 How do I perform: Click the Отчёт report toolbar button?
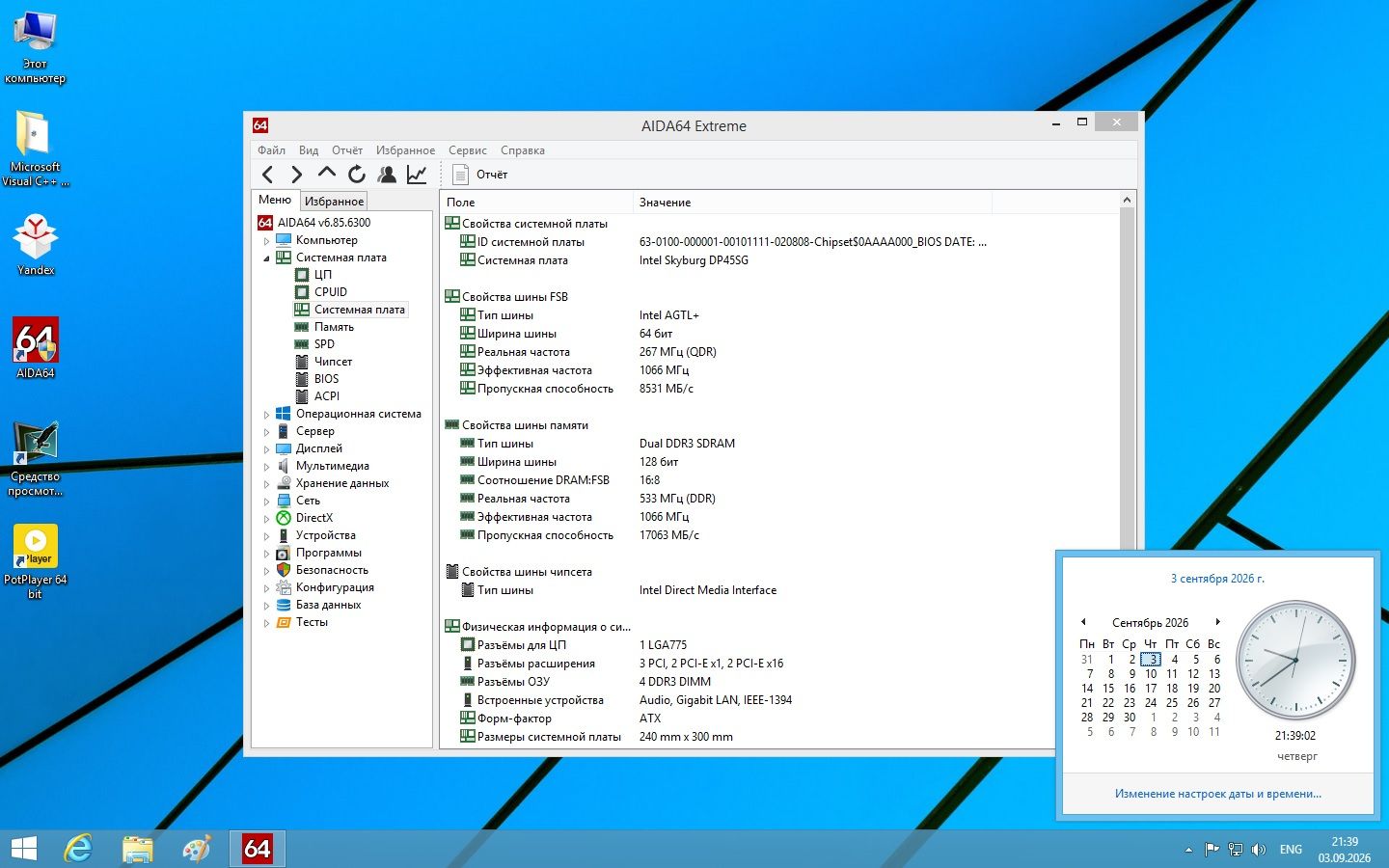point(480,175)
